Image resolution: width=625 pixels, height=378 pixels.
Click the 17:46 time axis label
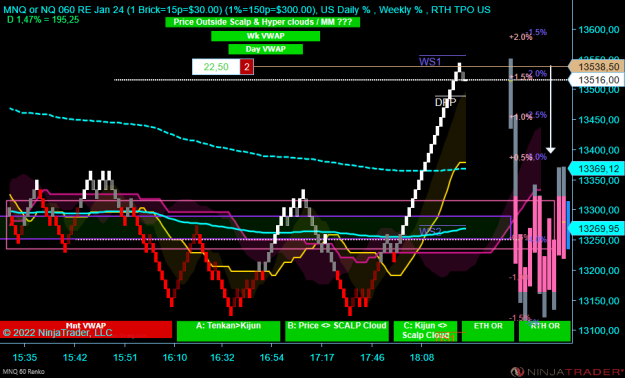click(x=372, y=358)
